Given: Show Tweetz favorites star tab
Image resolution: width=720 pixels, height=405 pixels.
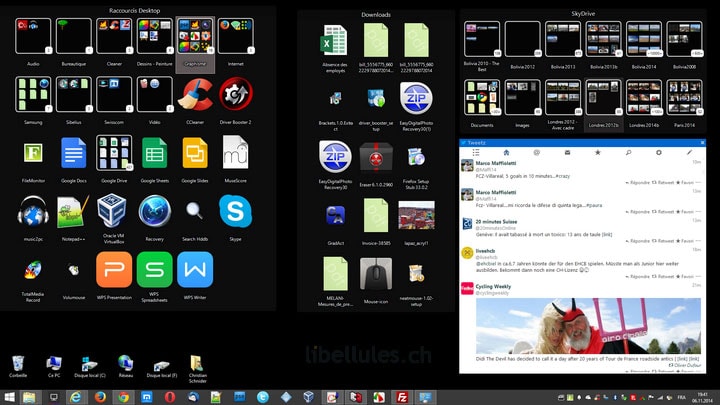Looking at the screenshot, I should [x=597, y=152].
